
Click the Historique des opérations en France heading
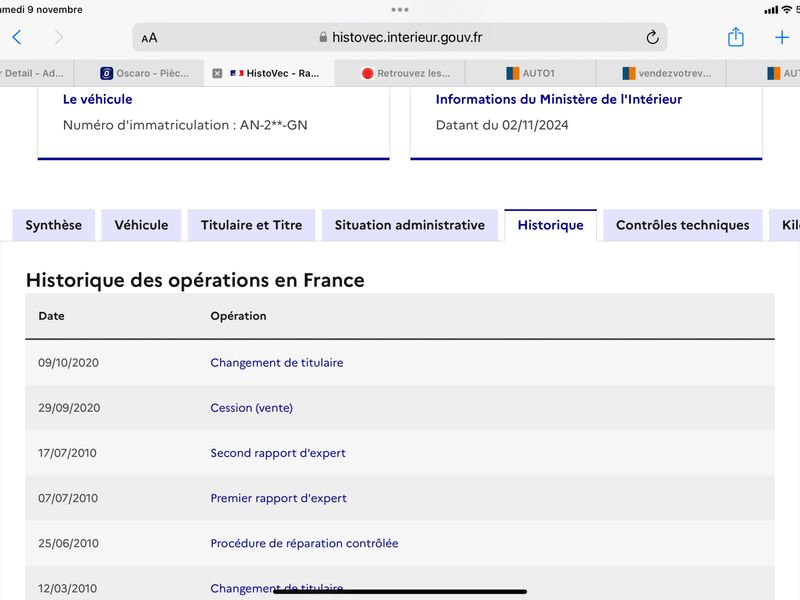pyautogui.click(x=195, y=280)
